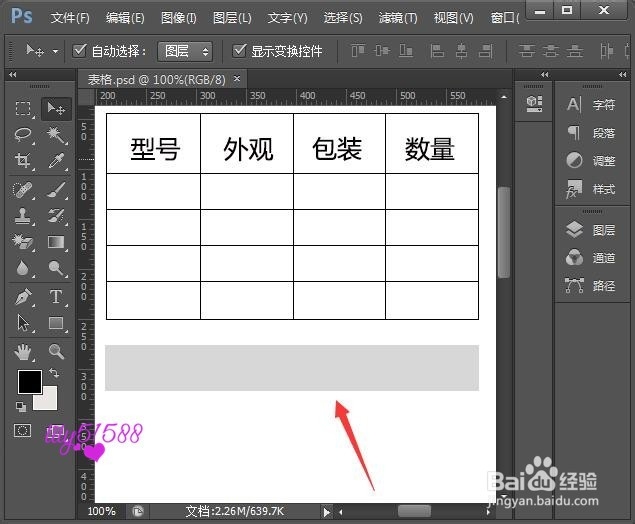The height and width of the screenshot is (524, 635).
Task: Open the 文件(F) menu
Action: pos(70,18)
